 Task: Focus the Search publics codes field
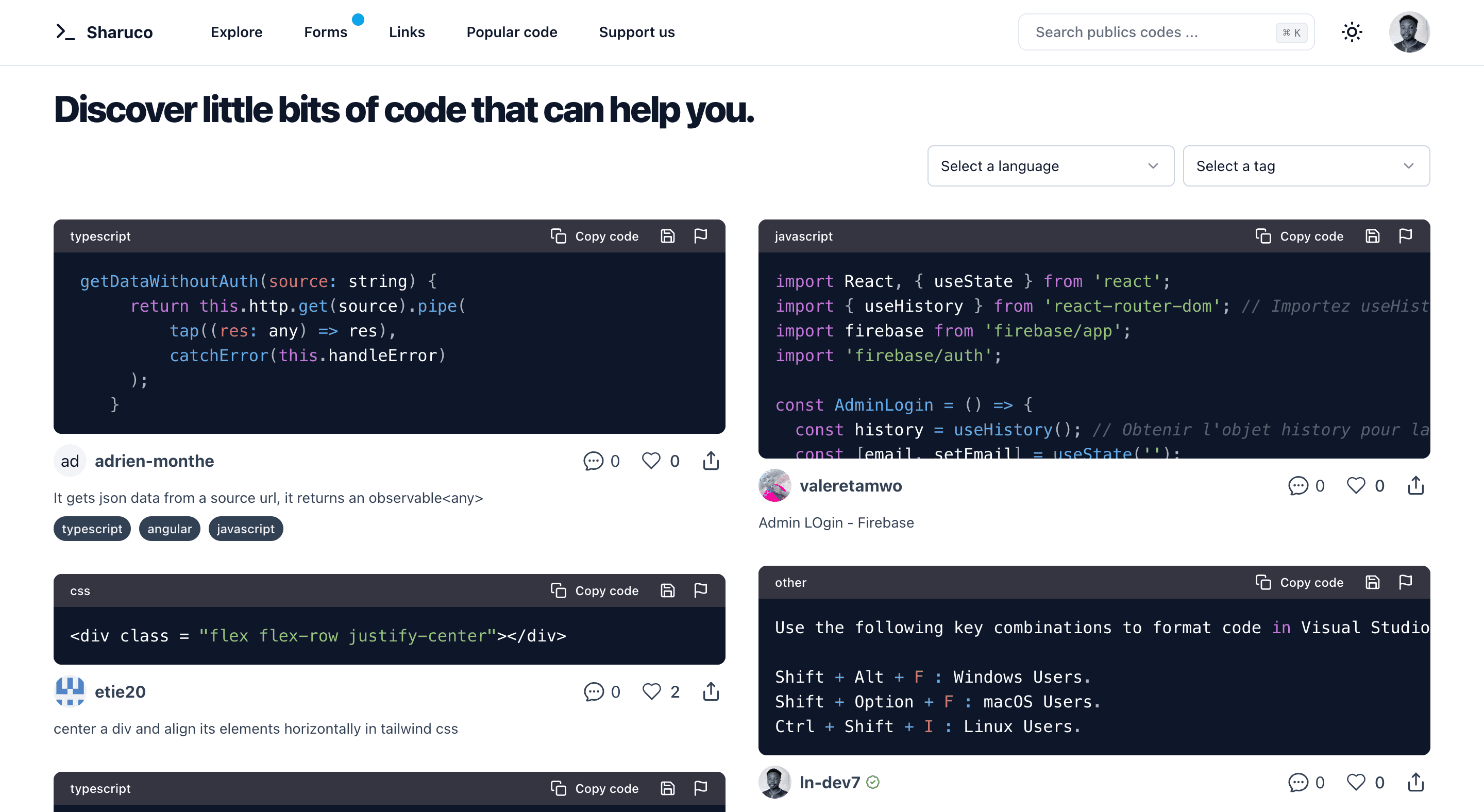(x=1146, y=32)
